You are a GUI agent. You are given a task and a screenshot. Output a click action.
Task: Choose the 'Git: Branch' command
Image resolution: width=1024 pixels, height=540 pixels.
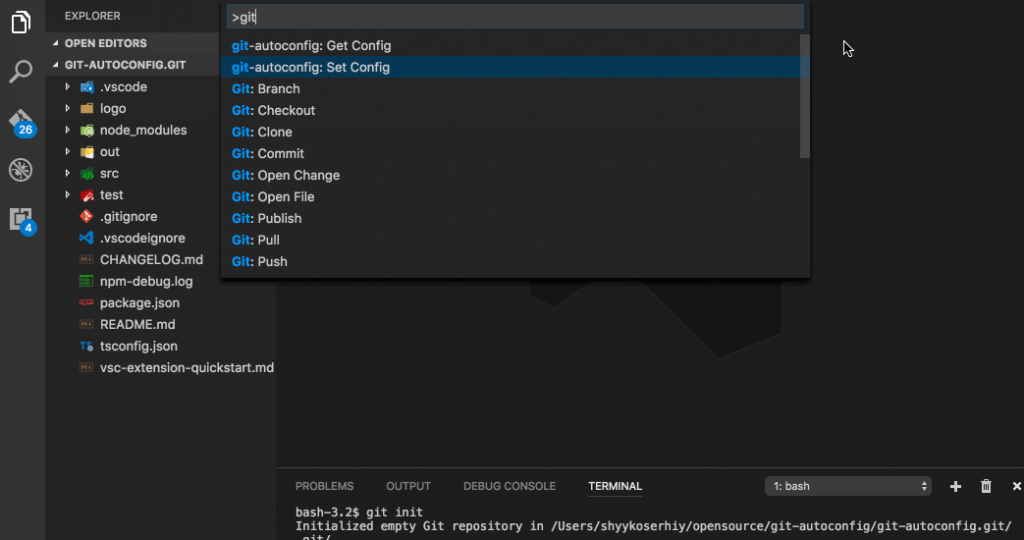[511, 89]
